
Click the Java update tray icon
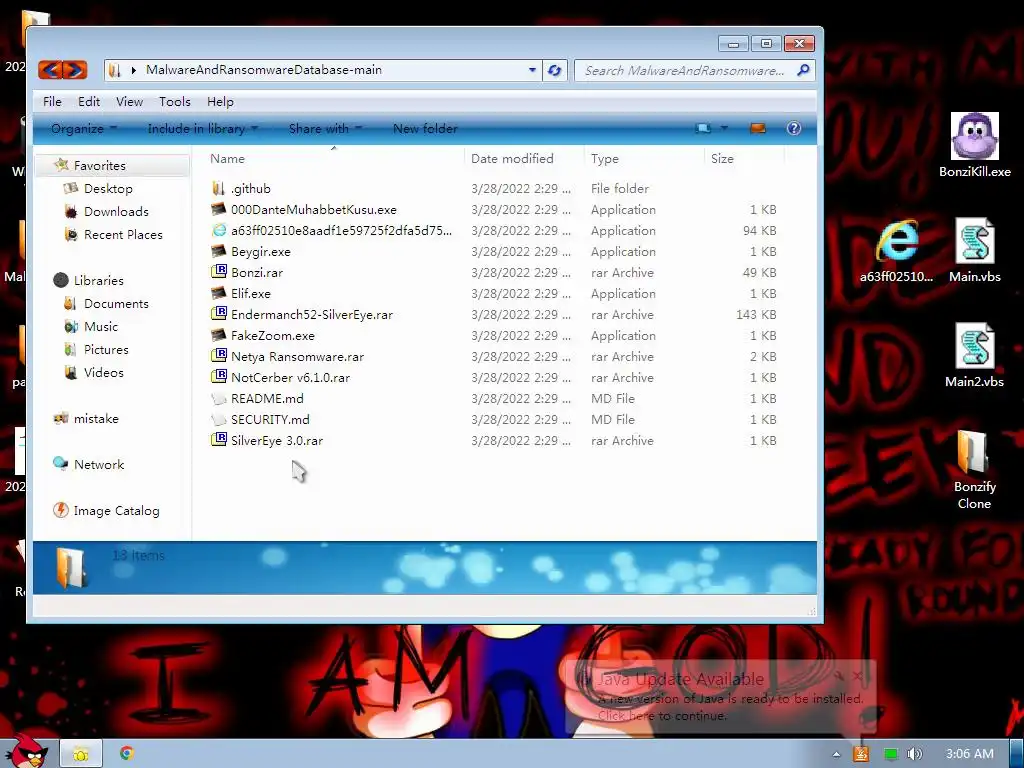(861, 754)
